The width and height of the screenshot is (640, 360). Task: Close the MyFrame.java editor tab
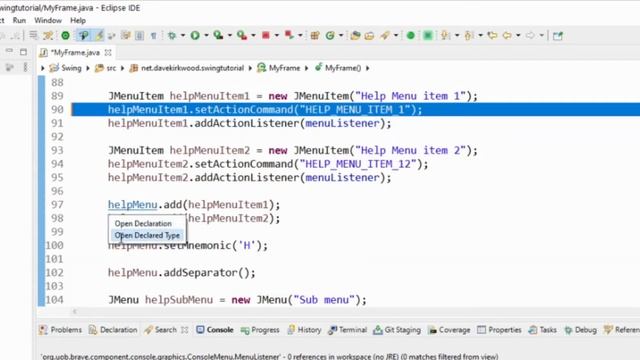click(108, 53)
